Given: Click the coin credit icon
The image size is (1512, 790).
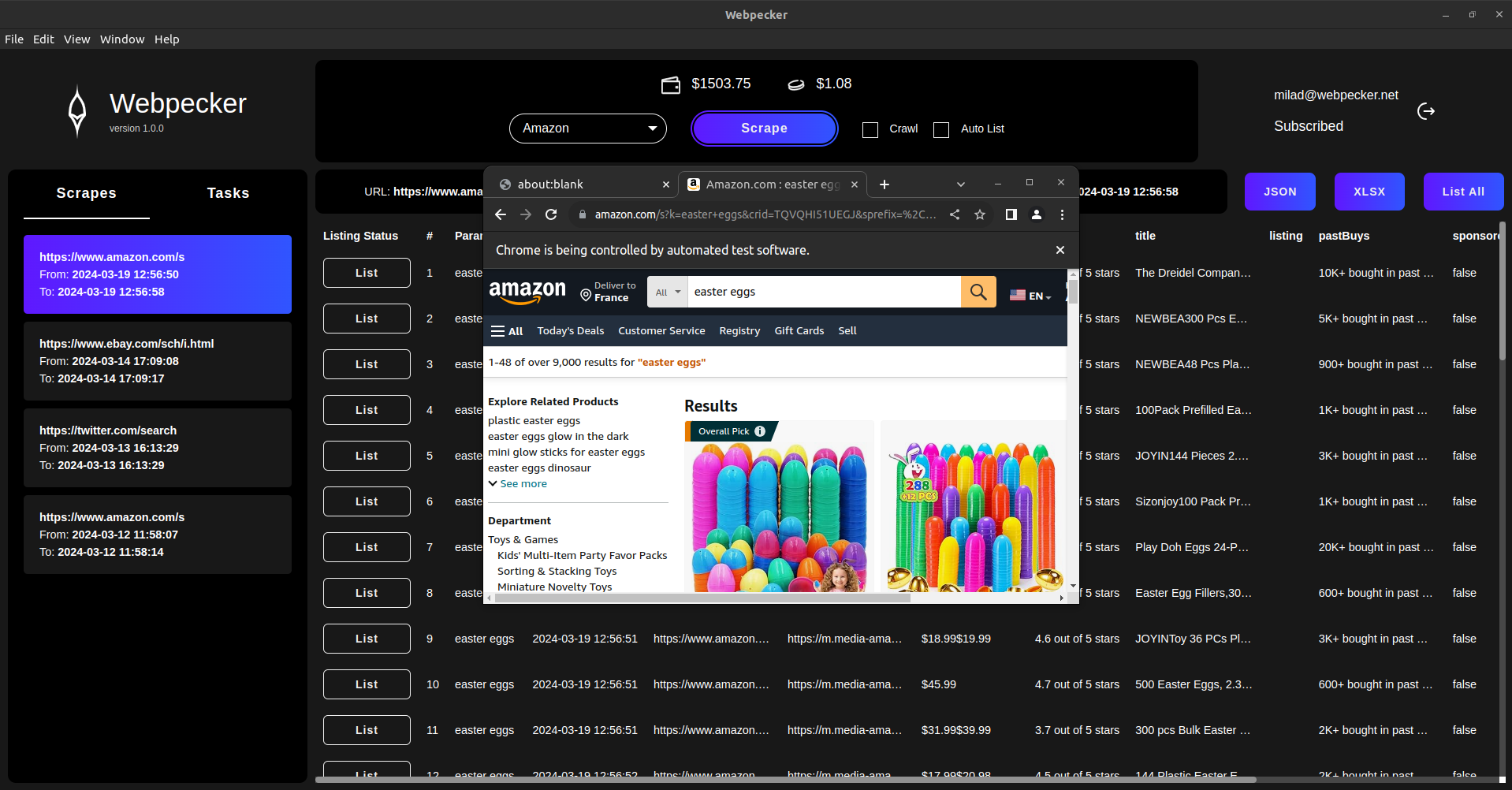Looking at the screenshot, I should [x=796, y=84].
